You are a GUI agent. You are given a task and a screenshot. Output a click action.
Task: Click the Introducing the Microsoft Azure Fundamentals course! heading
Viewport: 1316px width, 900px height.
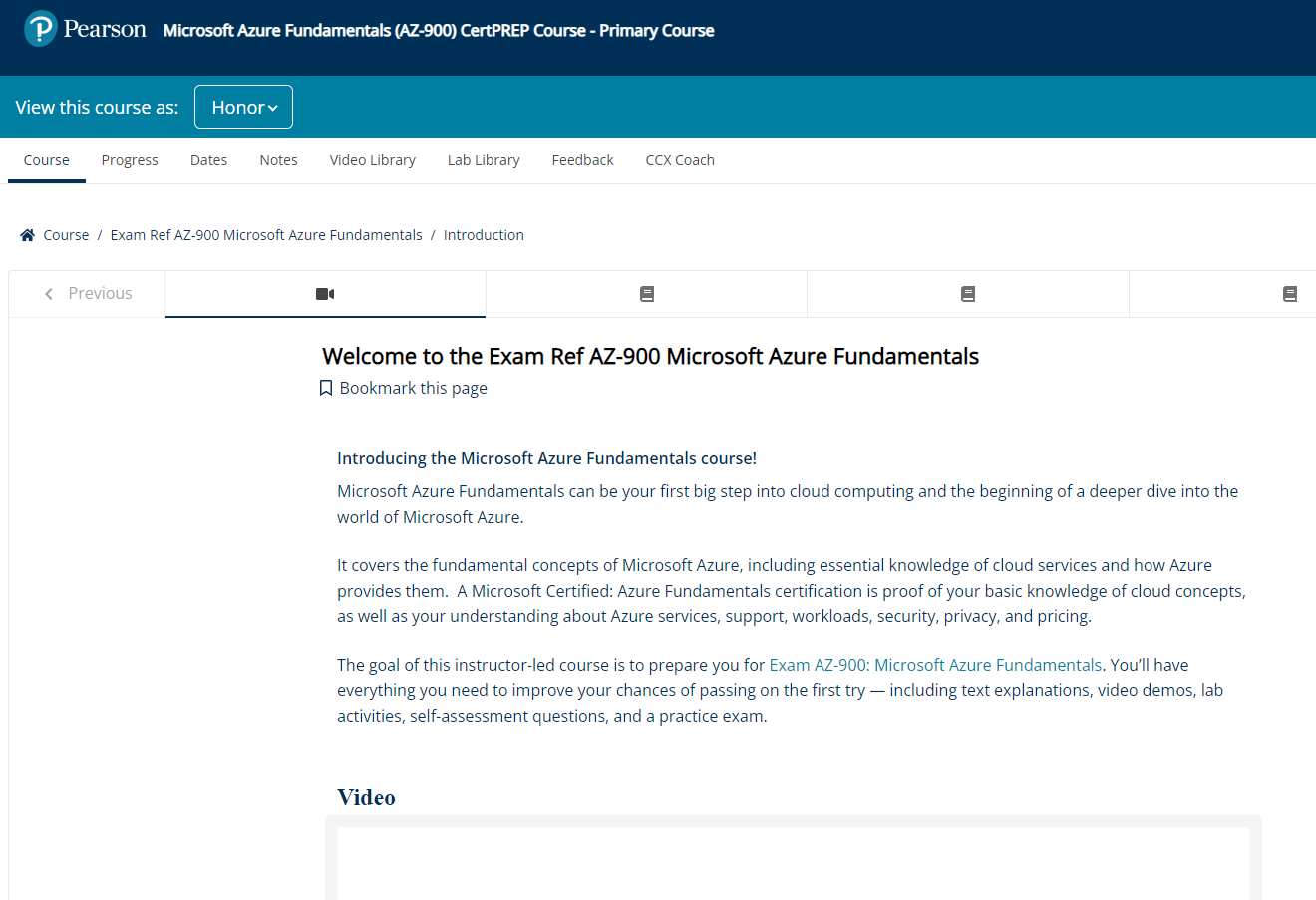546,458
